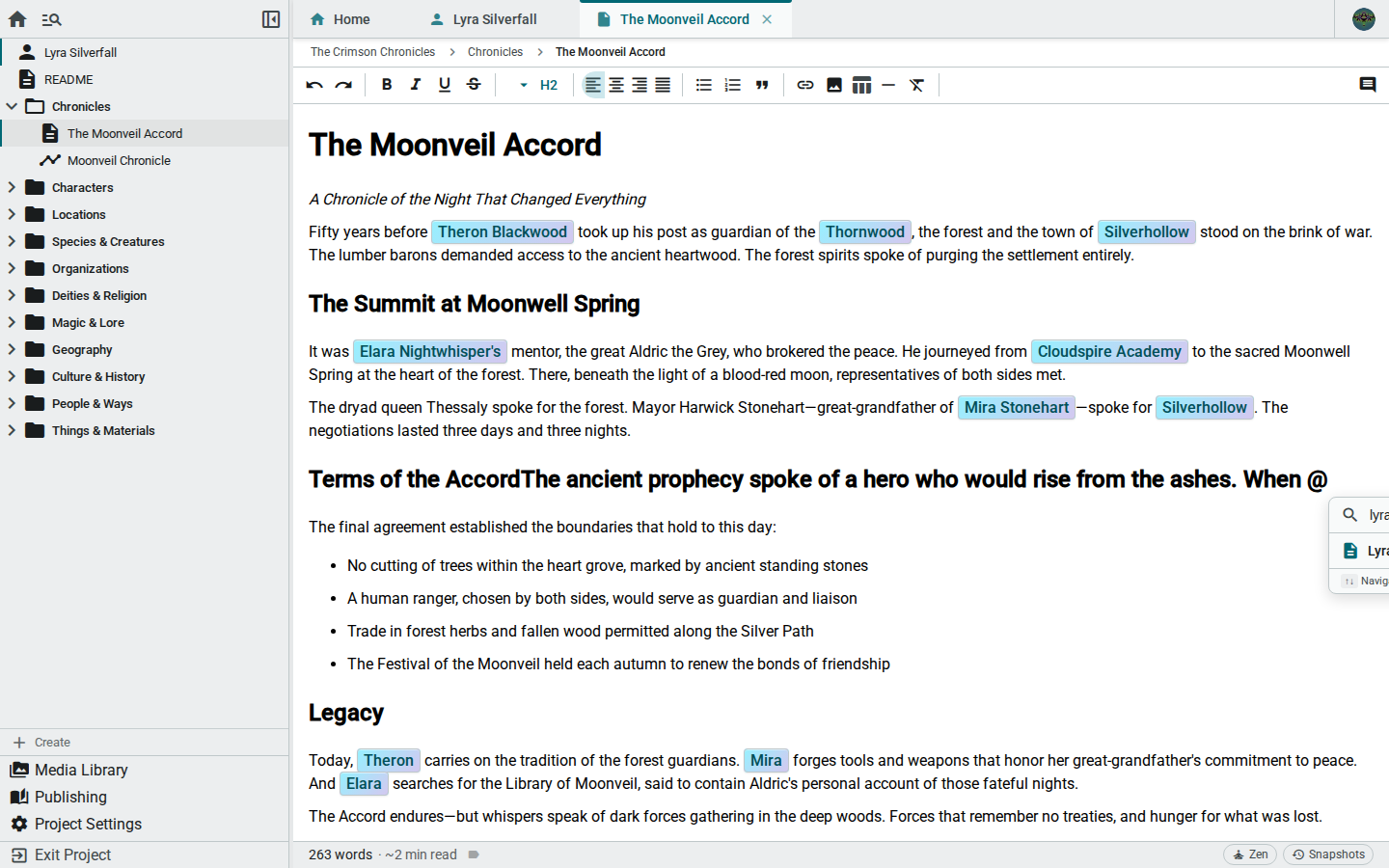1389x868 pixels.
Task: Switch to the Home tab
Action: (x=340, y=19)
